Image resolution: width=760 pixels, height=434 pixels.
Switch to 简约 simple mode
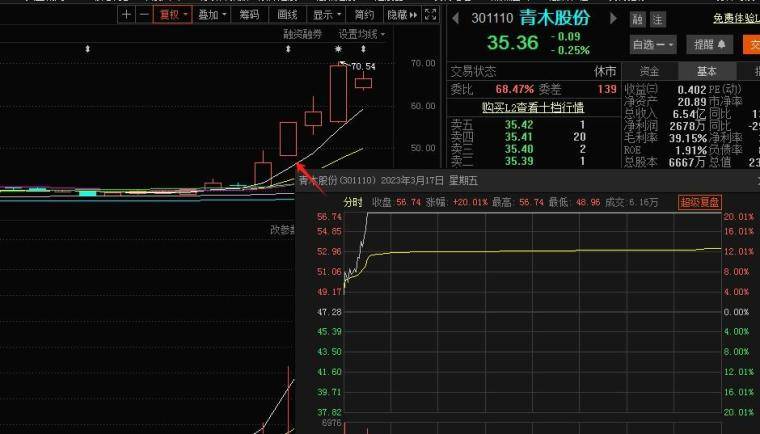click(x=364, y=15)
